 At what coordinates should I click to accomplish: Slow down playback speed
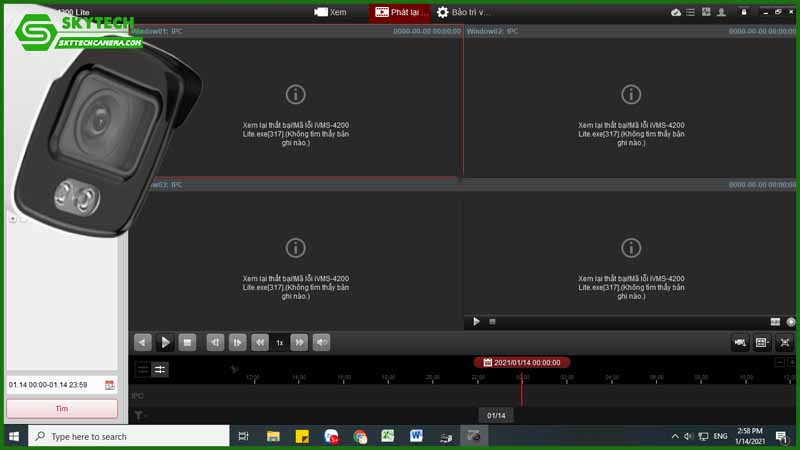click(260, 342)
